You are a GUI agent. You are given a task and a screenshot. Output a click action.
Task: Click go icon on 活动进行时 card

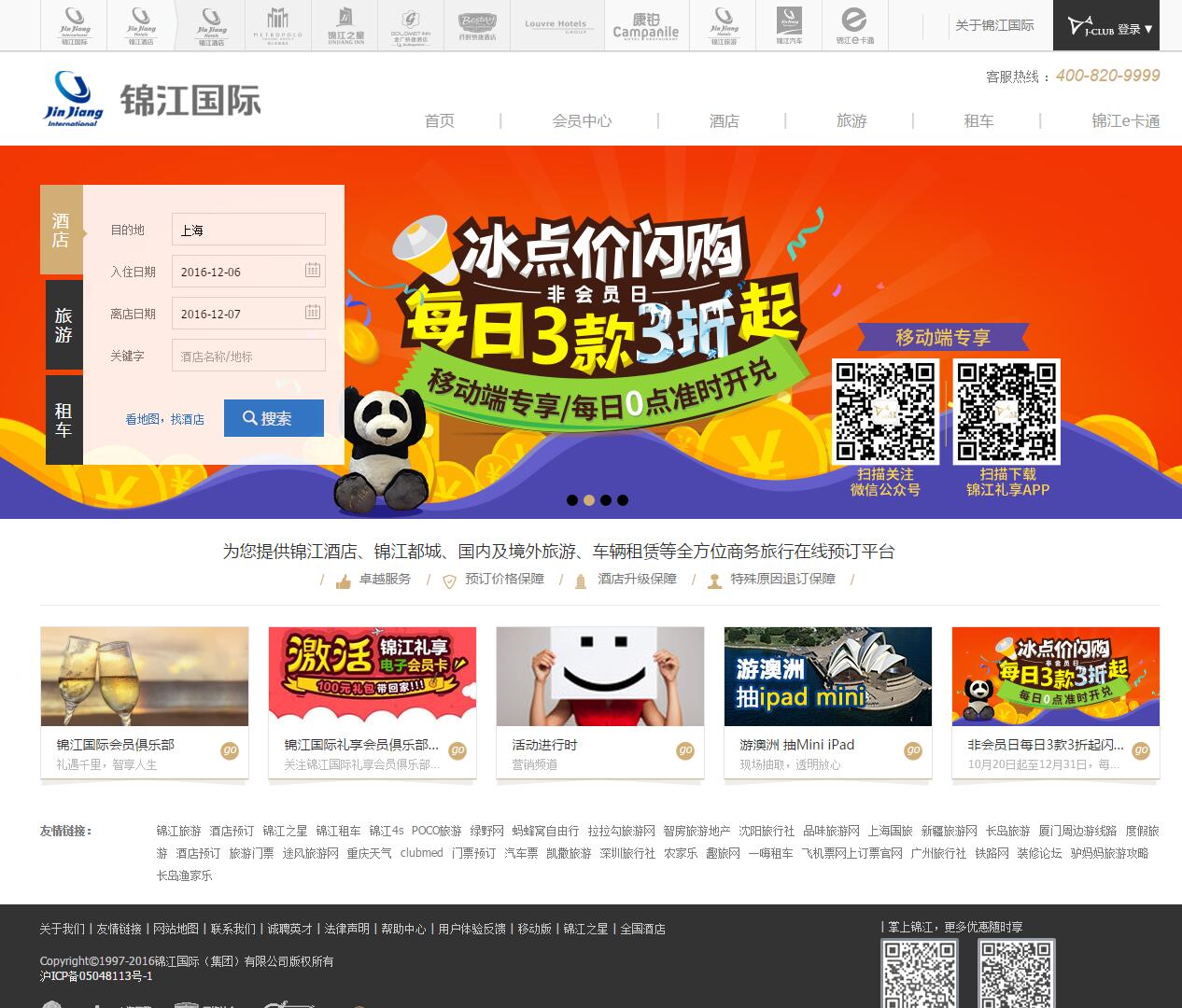[x=685, y=750]
